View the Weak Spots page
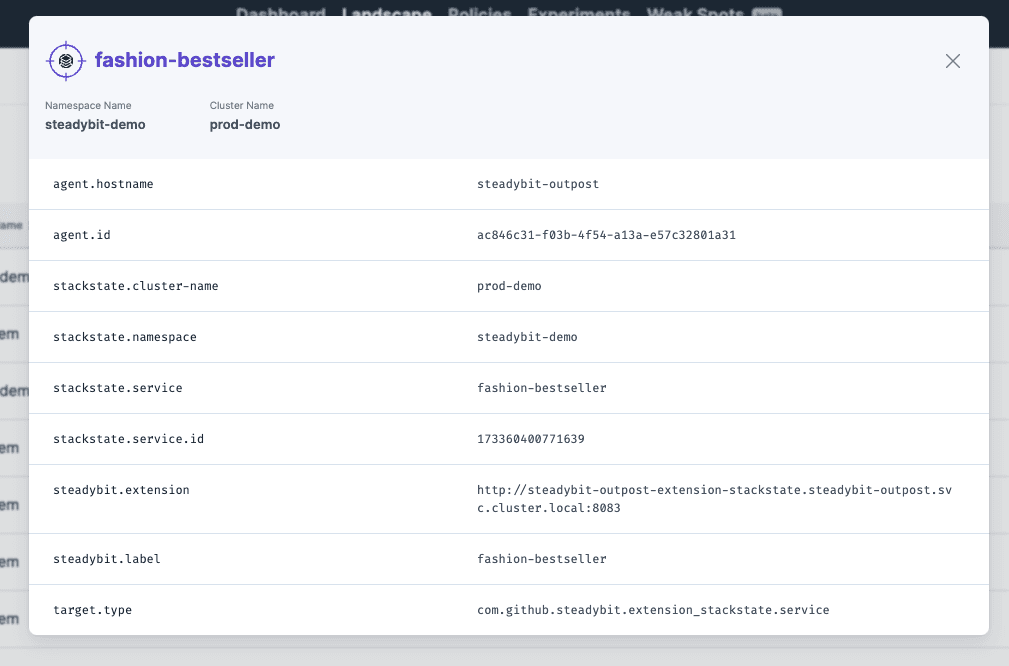The image size is (1009, 666). 696,14
